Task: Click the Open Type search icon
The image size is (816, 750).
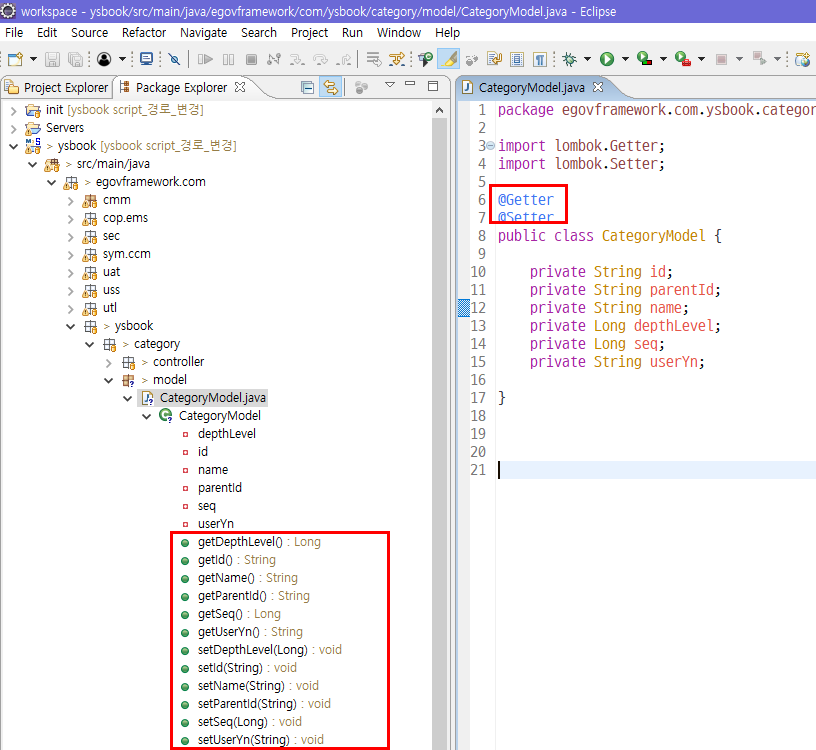Action: [426, 59]
